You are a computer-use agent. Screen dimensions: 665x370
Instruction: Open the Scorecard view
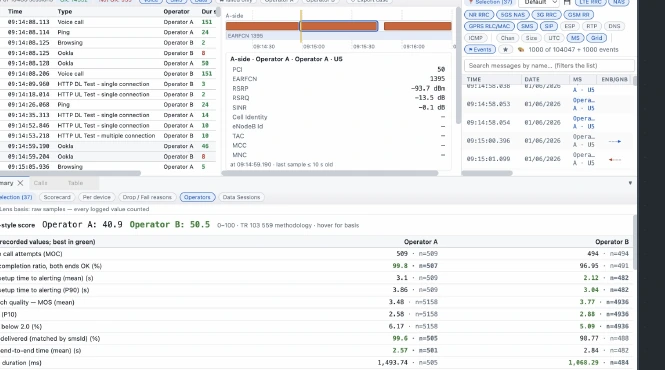(x=57, y=197)
